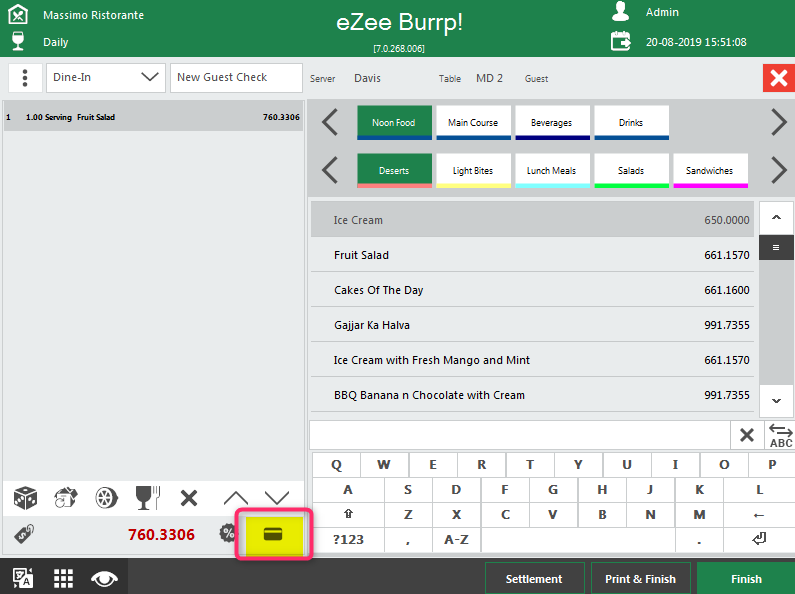Viewport: 795px width, 594px height.
Task: Click the Server Davis value
Action: pos(367,78)
